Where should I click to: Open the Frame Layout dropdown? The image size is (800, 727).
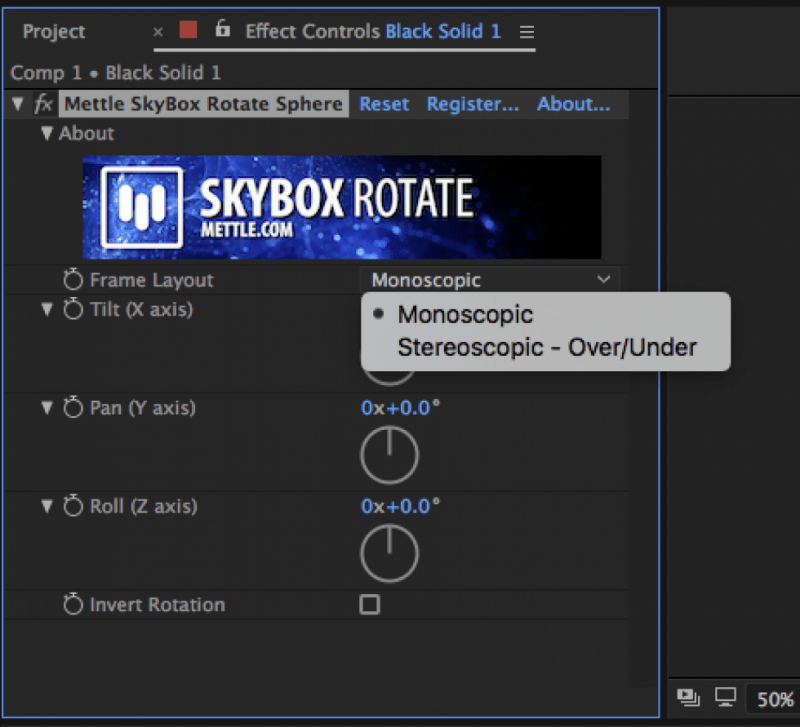[x=489, y=281]
